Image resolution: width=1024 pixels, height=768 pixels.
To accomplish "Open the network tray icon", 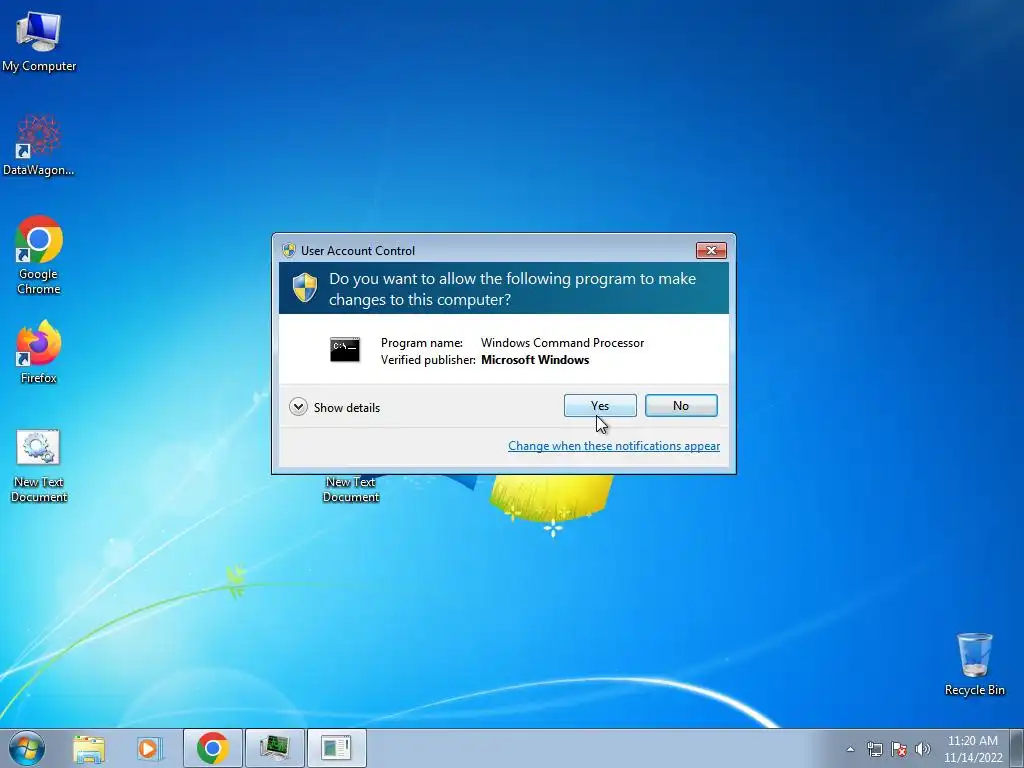I will coord(874,749).
